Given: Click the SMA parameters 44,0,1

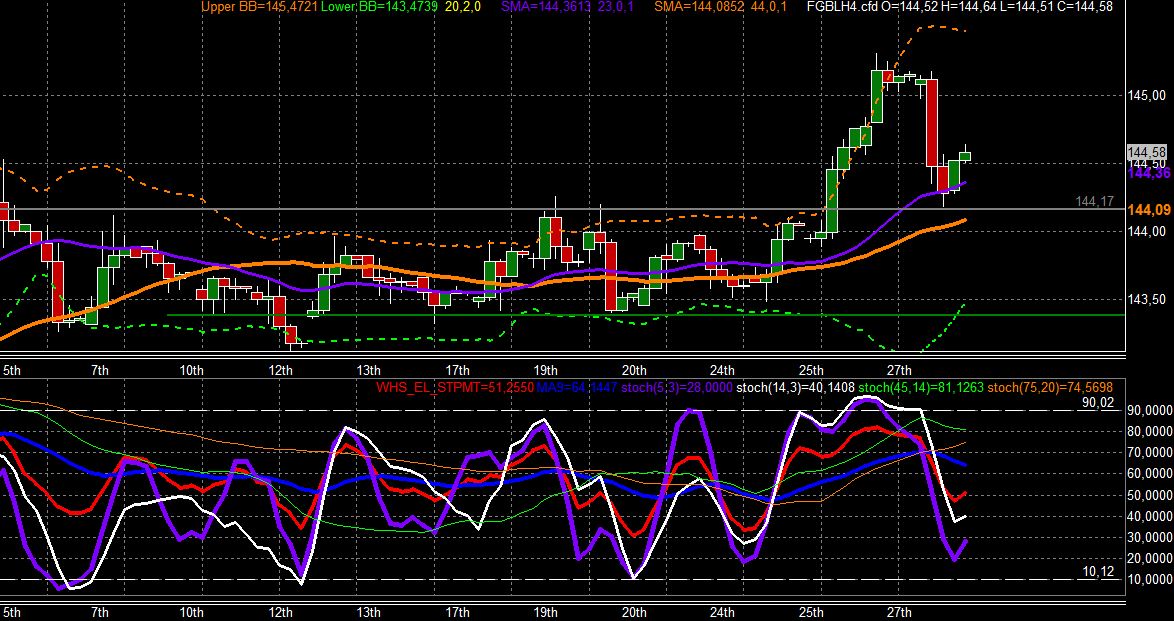Looking at the screenshot, I should pyautogui.click(x=767, y=7).
